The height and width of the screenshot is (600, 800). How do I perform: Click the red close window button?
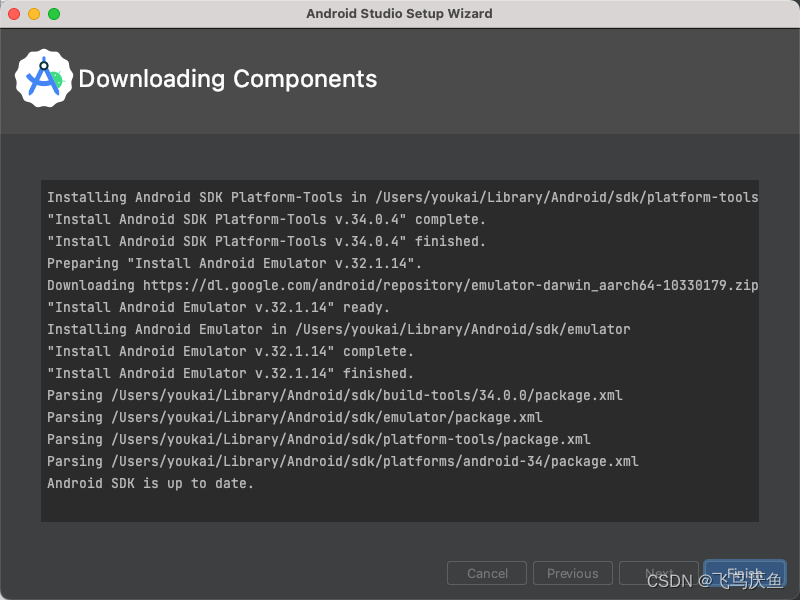click(x=14, y=14)
